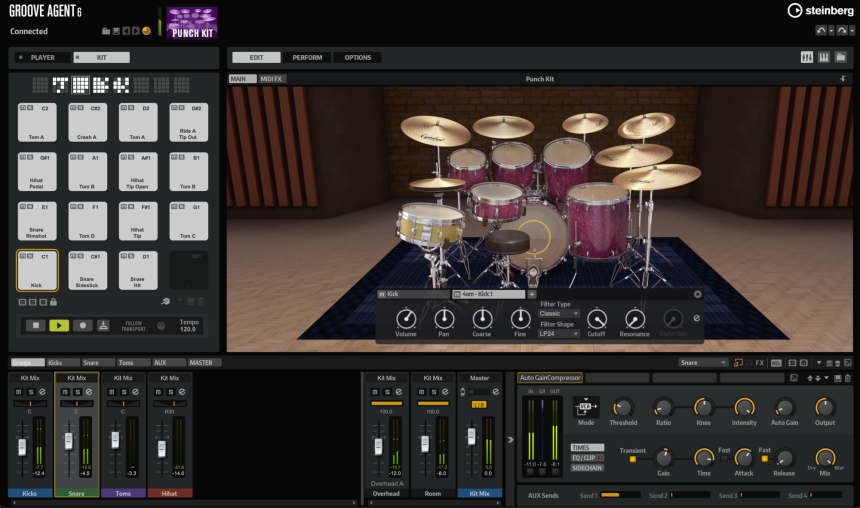Open the load kit folder icon
860x508 pixels.
point(106,31)
